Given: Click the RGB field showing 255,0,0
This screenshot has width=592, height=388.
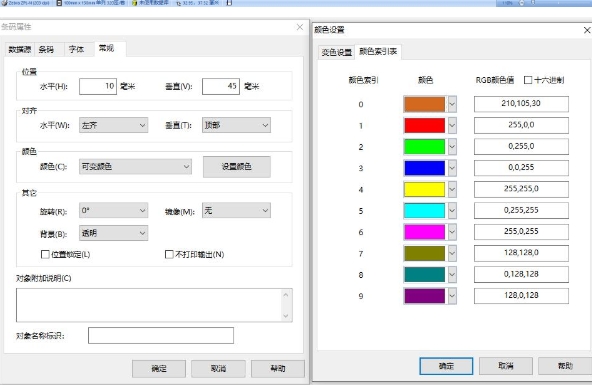Looking at the screenshot, I should click(521, 125).
